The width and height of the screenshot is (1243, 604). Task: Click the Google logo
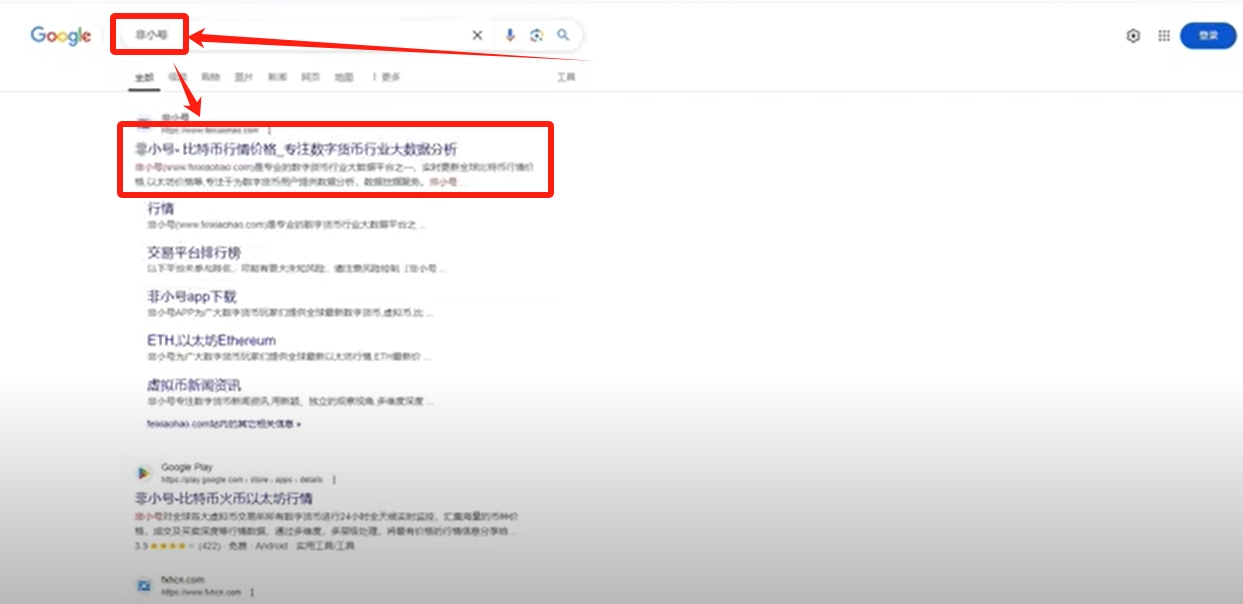pos(61,36)
